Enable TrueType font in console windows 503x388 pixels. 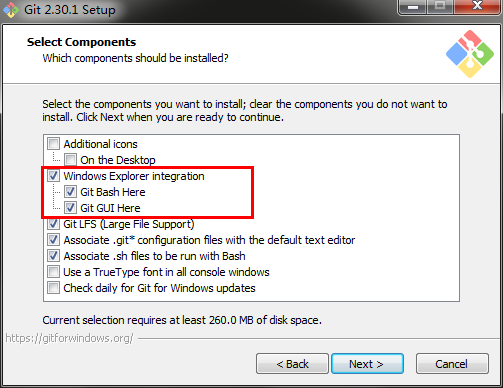[x=53, y=272]
